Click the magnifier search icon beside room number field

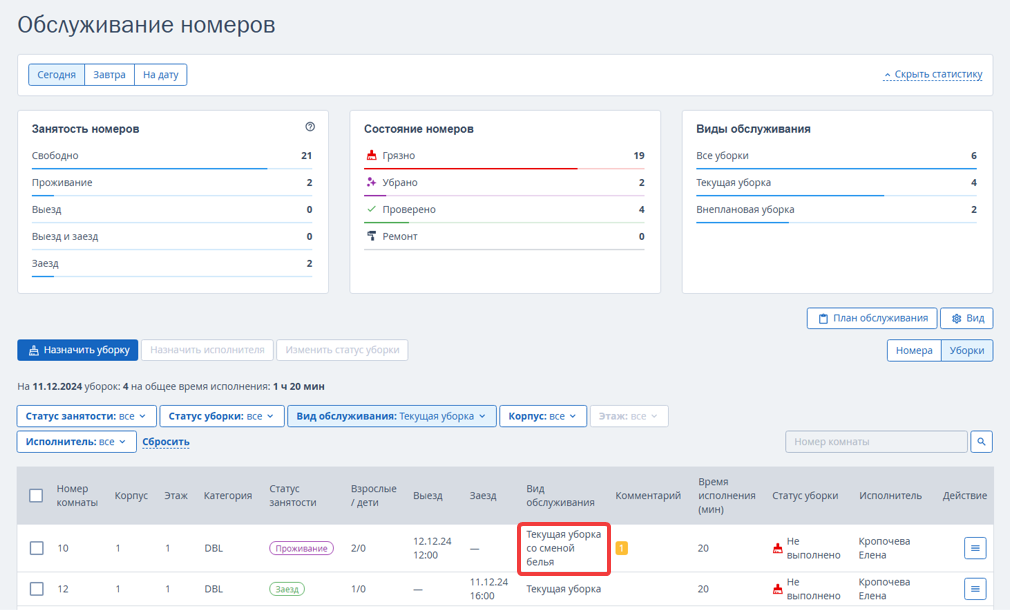pyautogui.click(x=981, y=442)
